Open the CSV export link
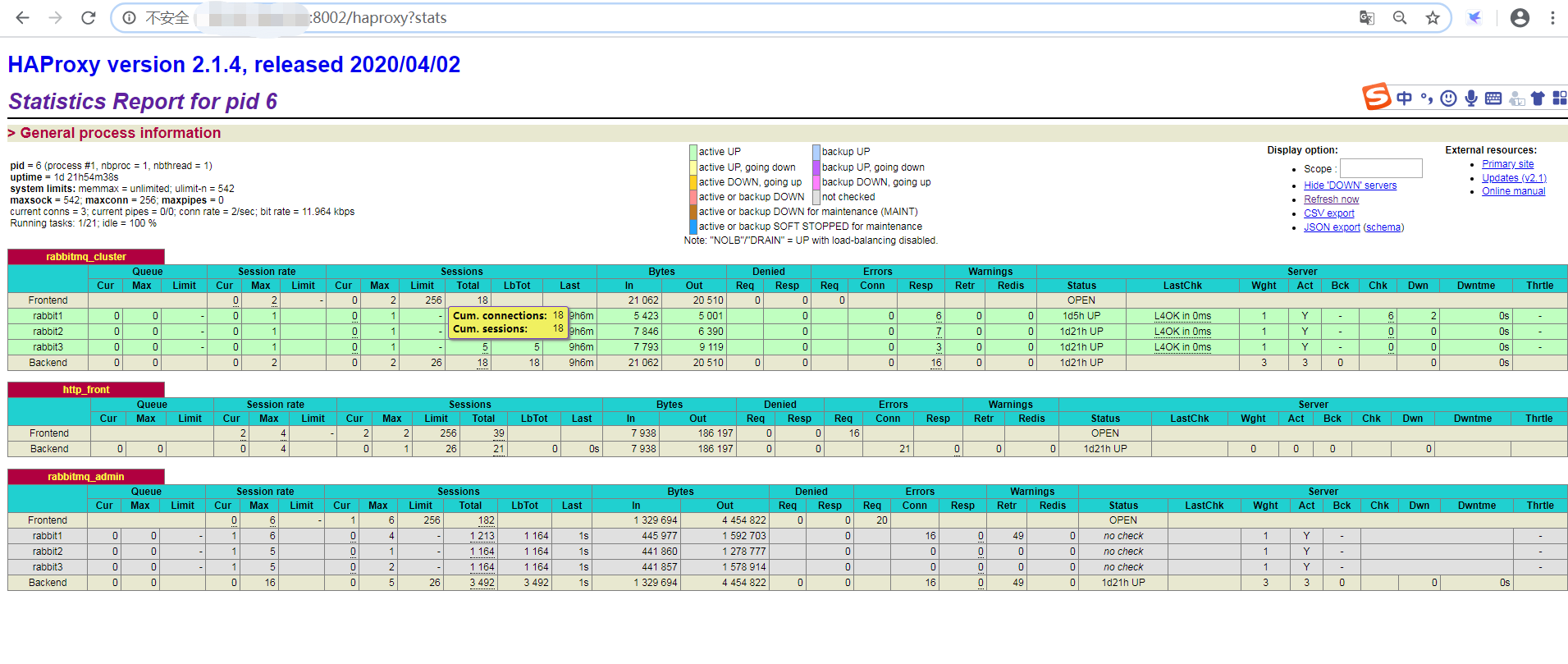The image size is (1568, 664). tap(1329, 213)
